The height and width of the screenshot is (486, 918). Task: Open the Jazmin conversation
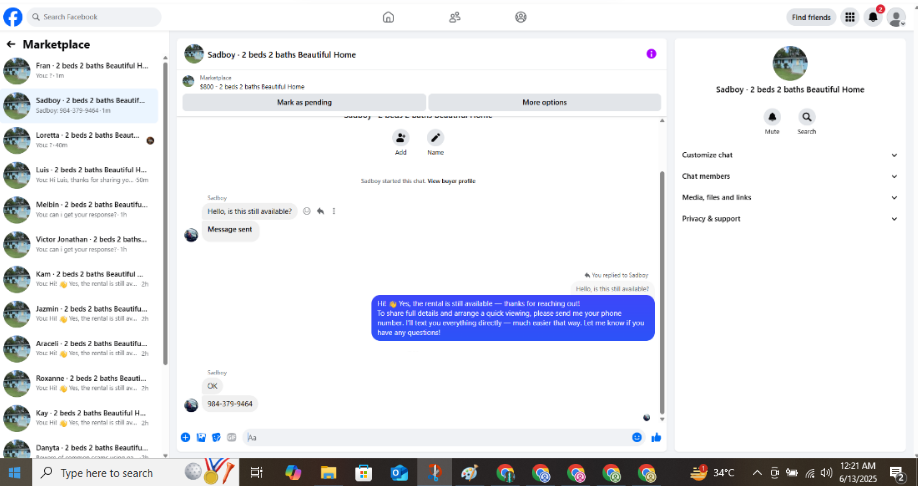coord(80,313)
